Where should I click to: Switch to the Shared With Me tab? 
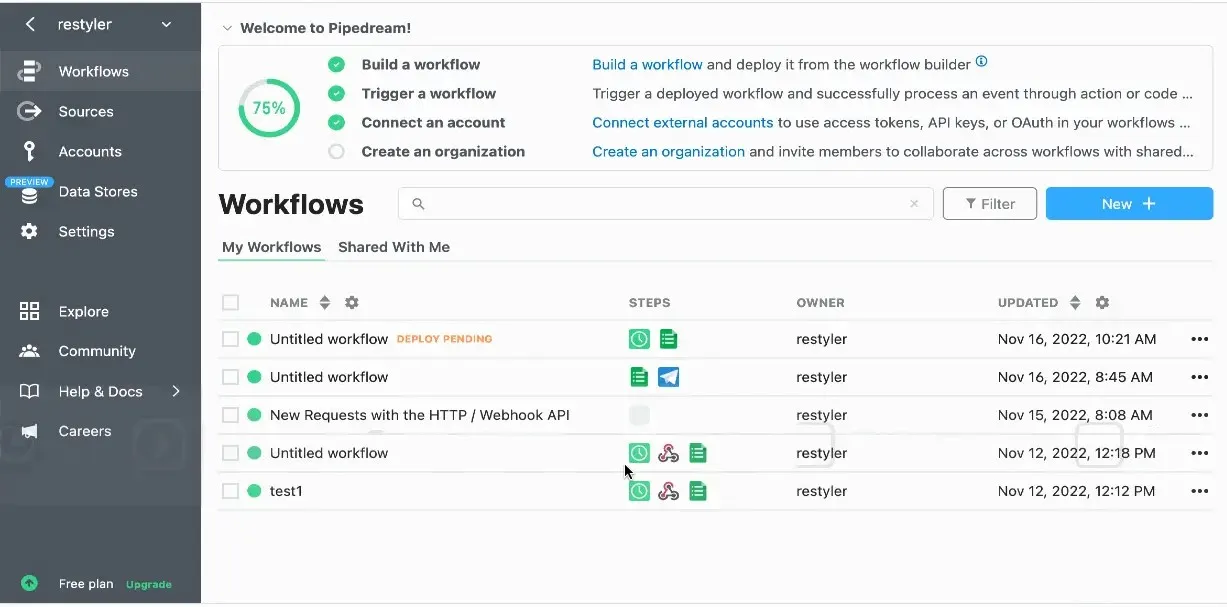[x=394, y=246]
